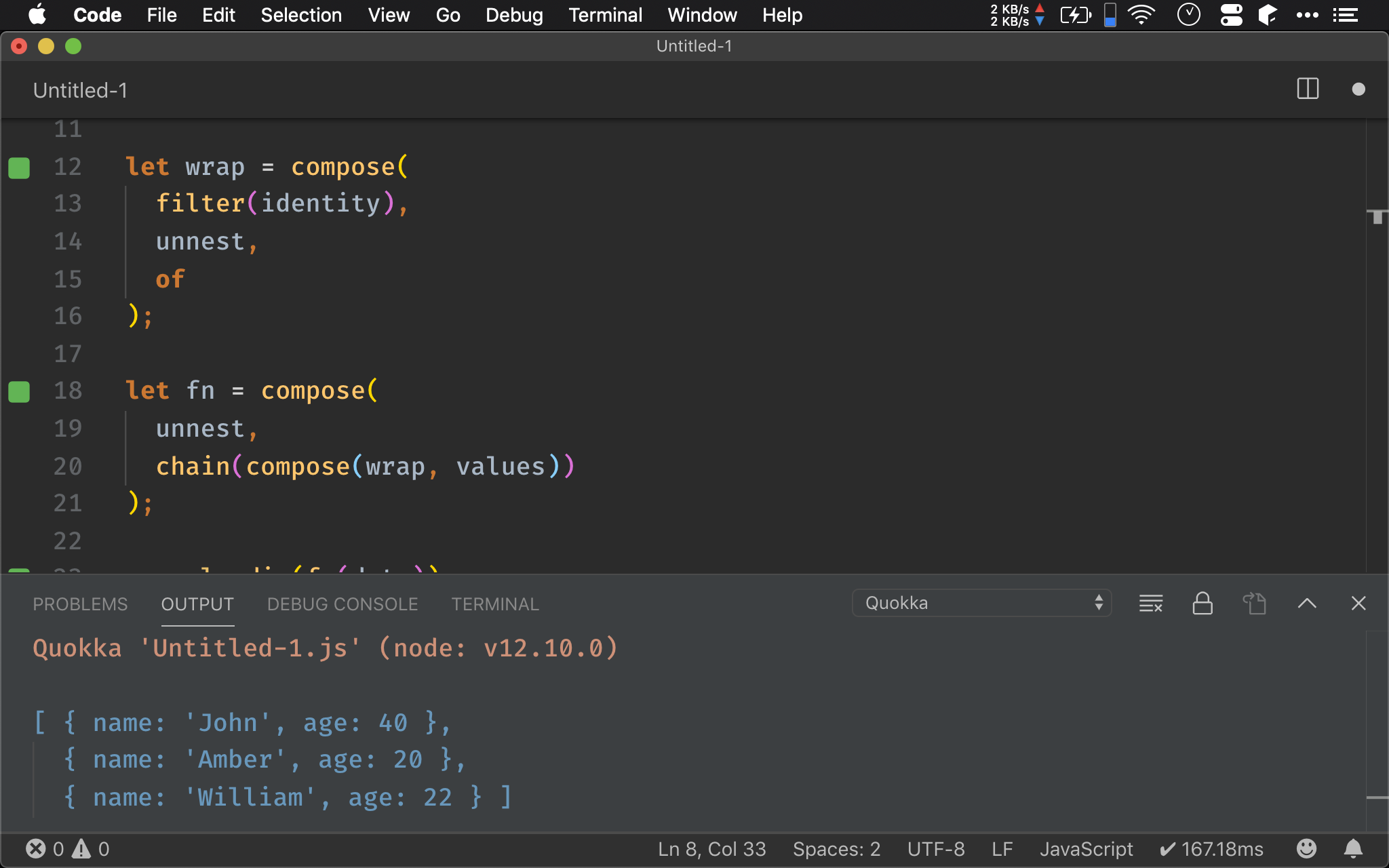Viewport: 1389px width, 868px height.
Task: Split the editor with the split icon
Action: coord(1308,89)
